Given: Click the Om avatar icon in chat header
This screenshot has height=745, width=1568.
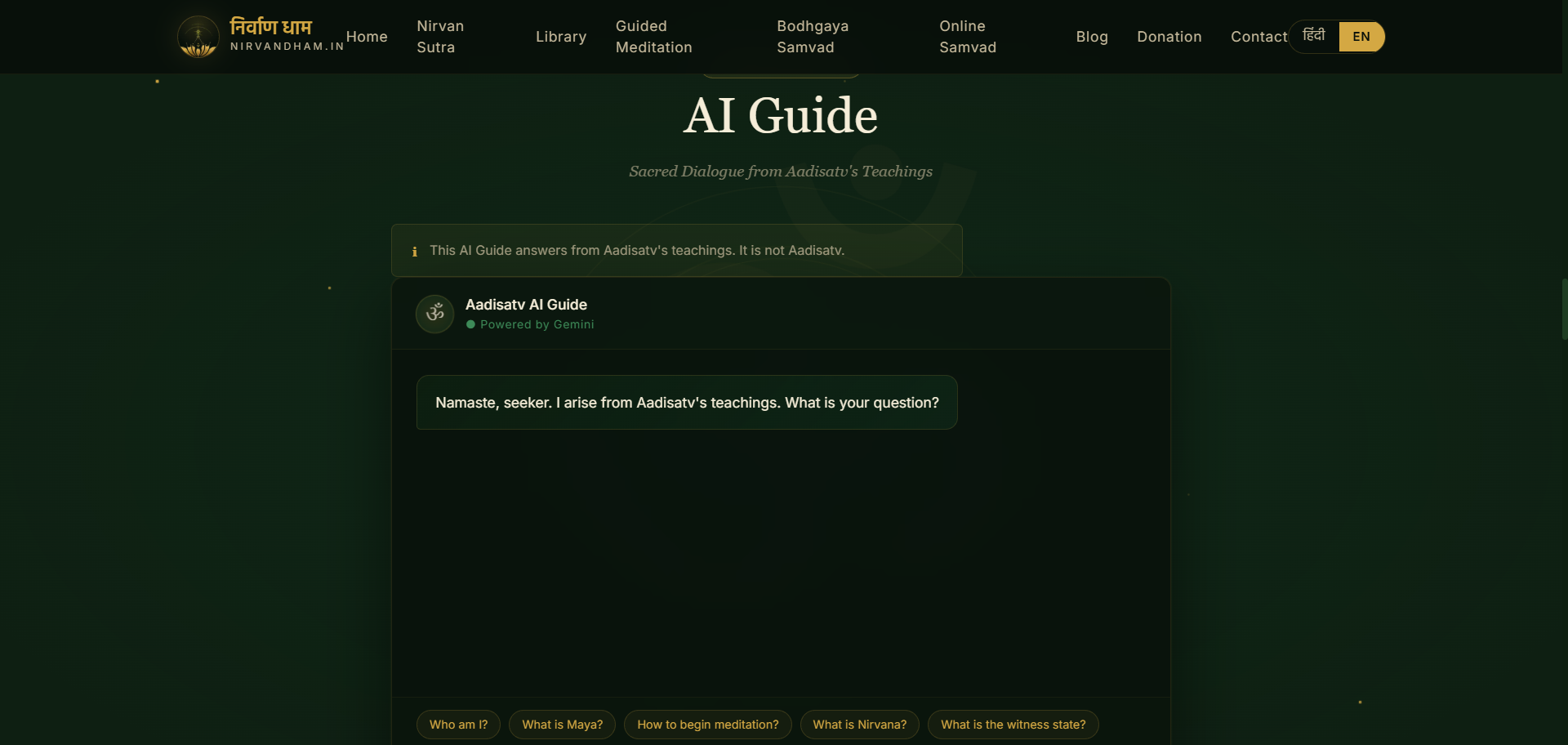Looking at the screenshot, I should click(434, 314).
